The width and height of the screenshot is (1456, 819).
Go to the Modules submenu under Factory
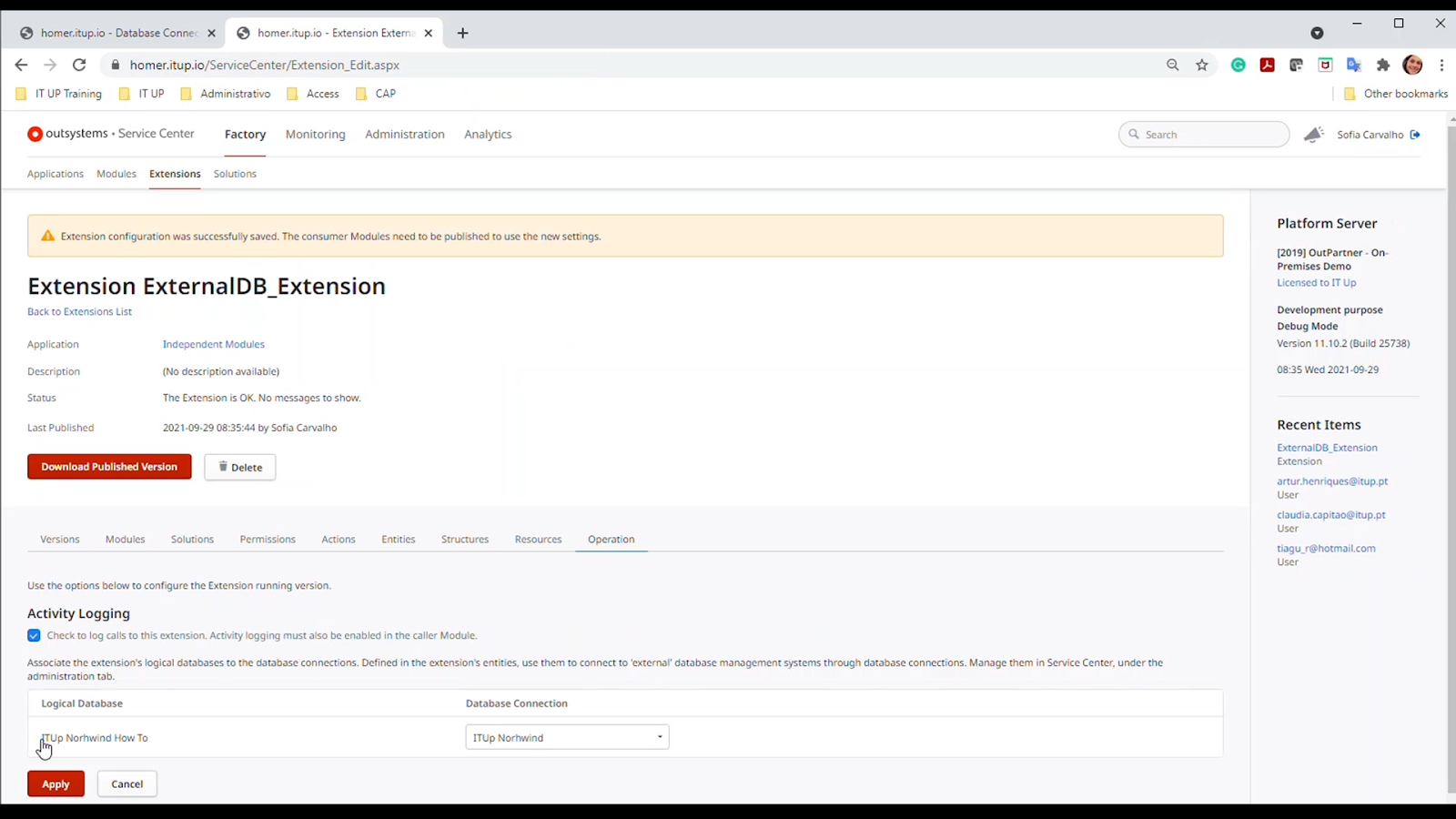coord(116,174)
